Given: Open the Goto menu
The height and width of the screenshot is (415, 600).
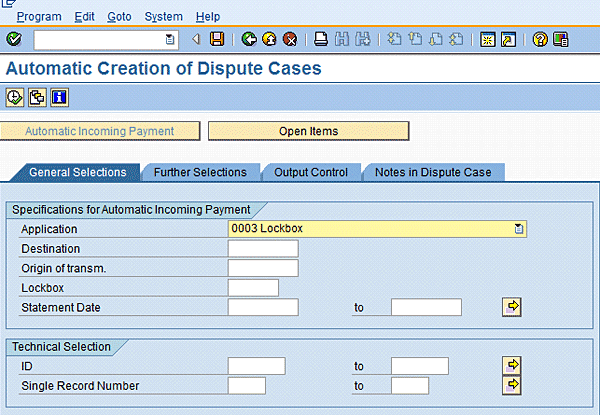Looking at the screenshot, I should pyautogui.click(x=119, y=17).
